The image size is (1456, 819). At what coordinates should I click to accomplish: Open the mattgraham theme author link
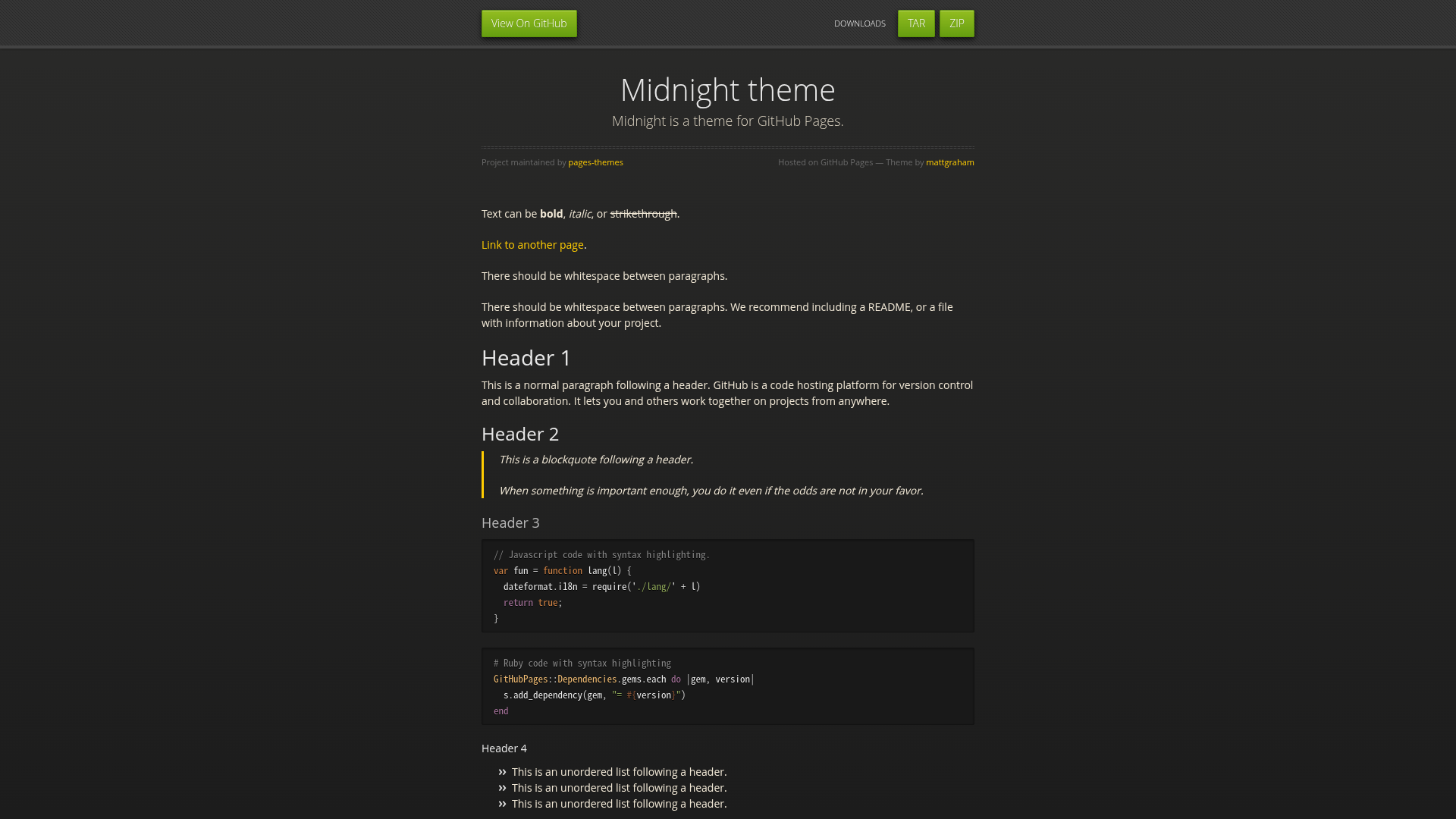click(x=949, y=162)
